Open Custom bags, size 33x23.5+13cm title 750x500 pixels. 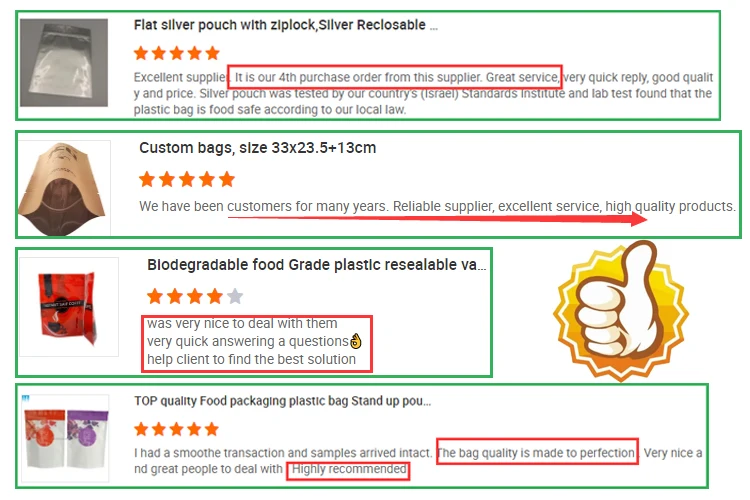click(x=257, y=148)
